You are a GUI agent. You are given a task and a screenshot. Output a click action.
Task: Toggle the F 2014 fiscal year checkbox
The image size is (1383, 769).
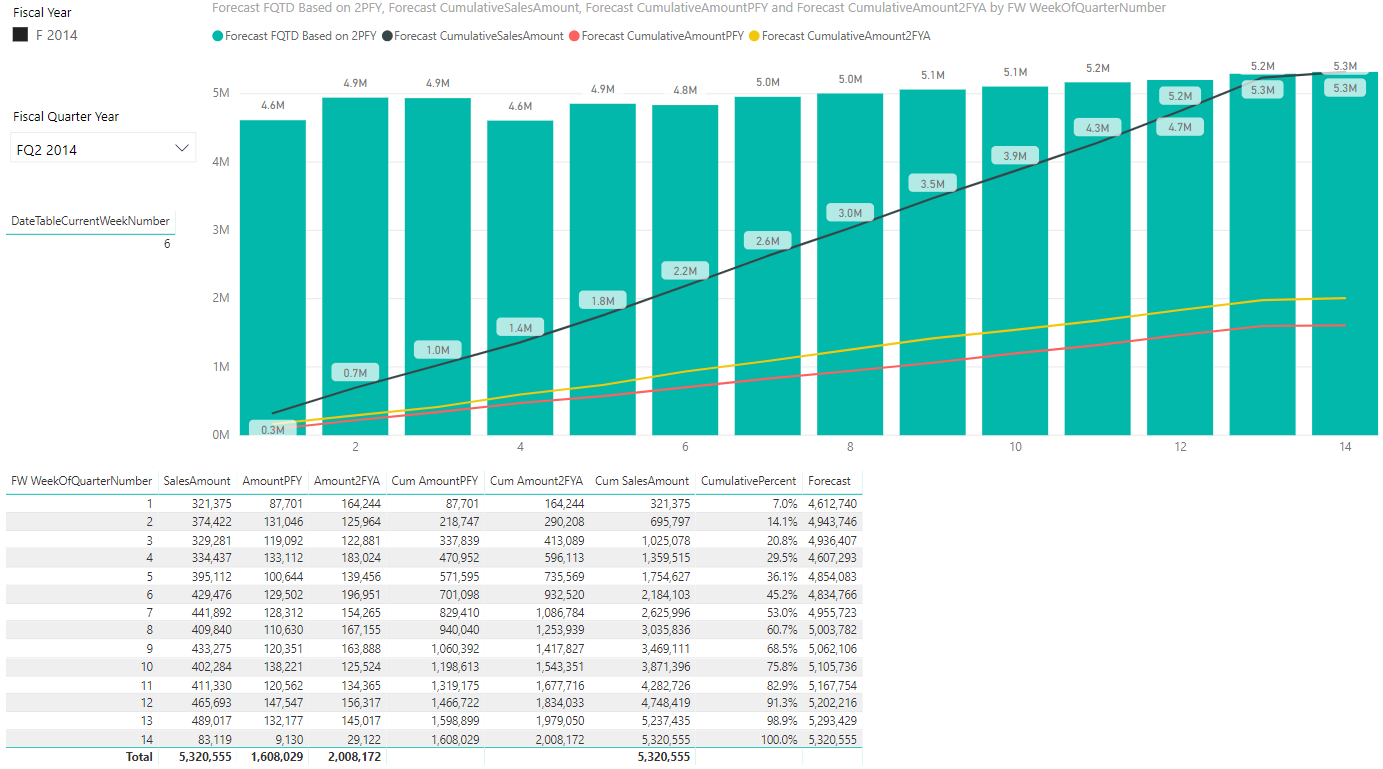(x=20, y=35)
